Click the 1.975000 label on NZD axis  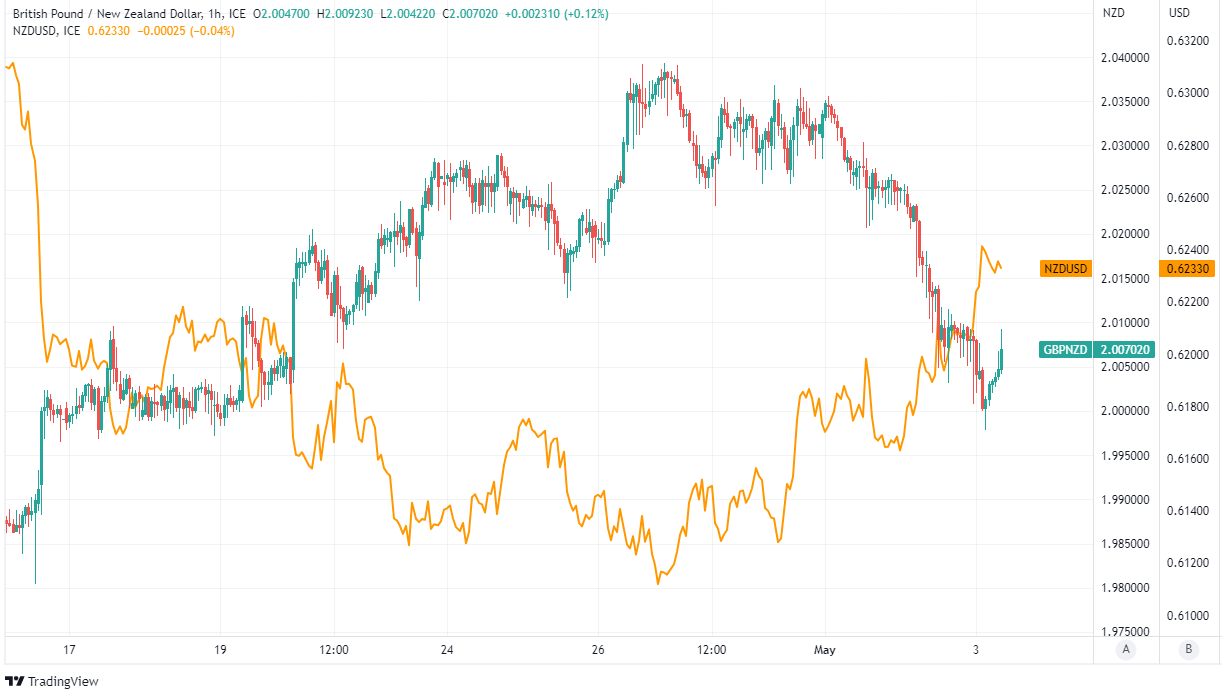1126,632
